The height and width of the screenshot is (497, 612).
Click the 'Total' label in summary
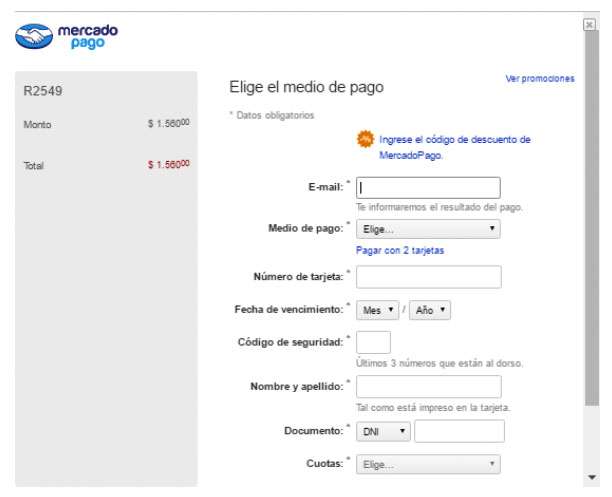click(x=34, y=166)
